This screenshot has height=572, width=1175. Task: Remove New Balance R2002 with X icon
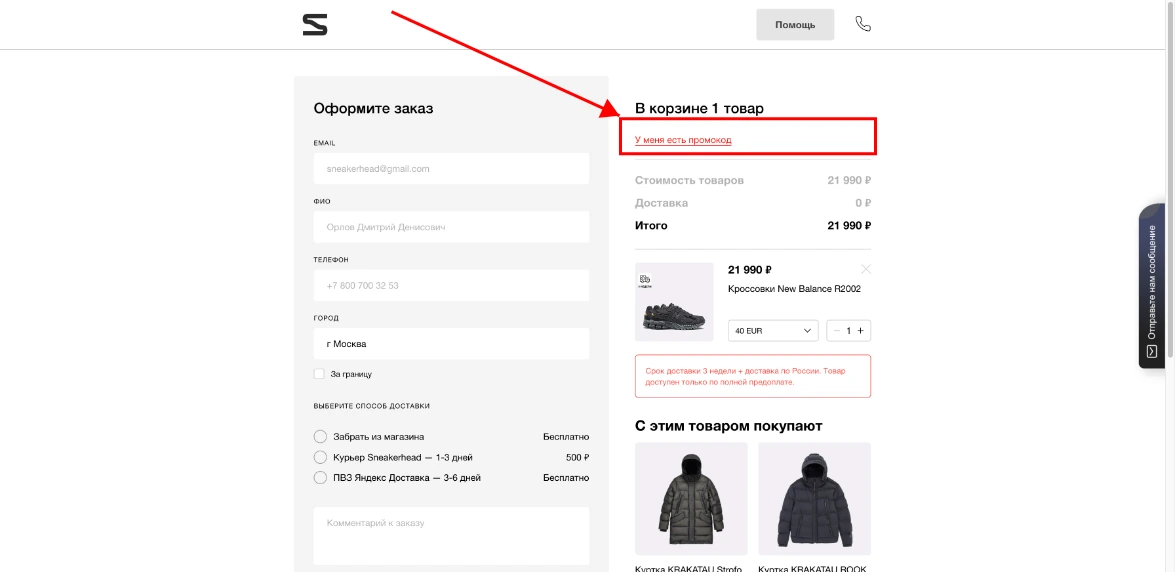[x=866, y=269]
